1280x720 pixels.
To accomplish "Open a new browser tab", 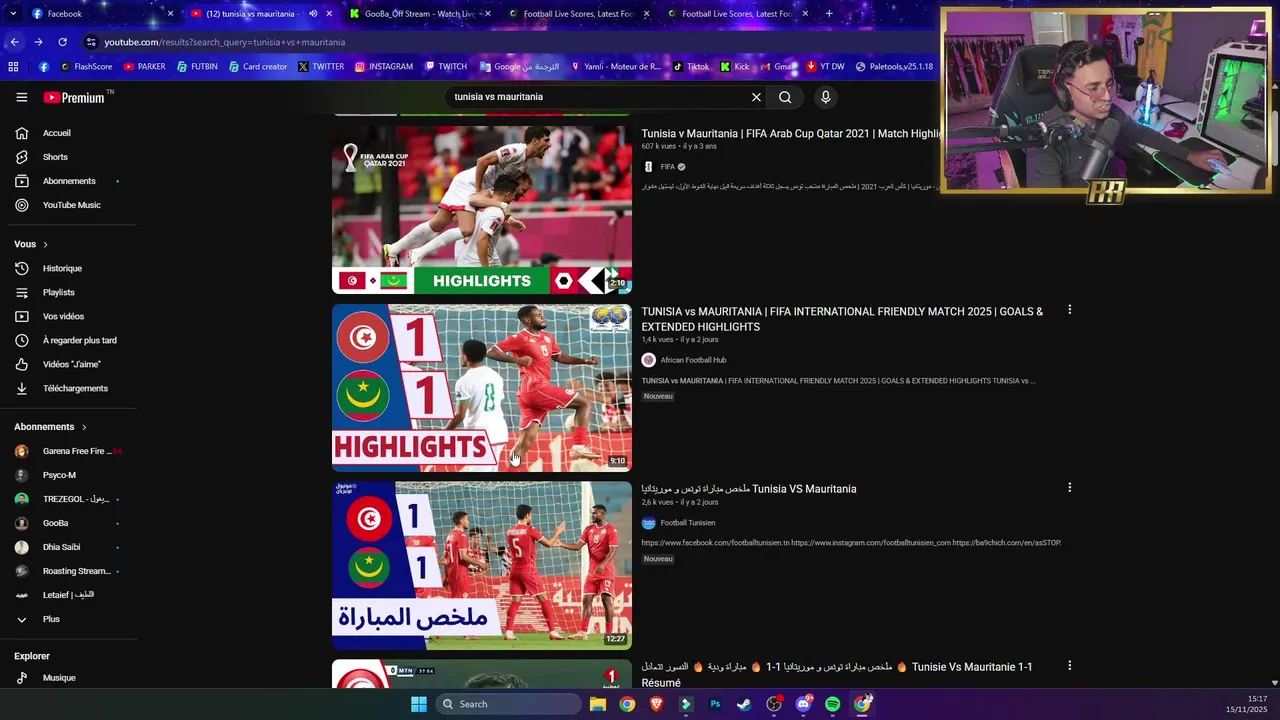I will point(829,14).
